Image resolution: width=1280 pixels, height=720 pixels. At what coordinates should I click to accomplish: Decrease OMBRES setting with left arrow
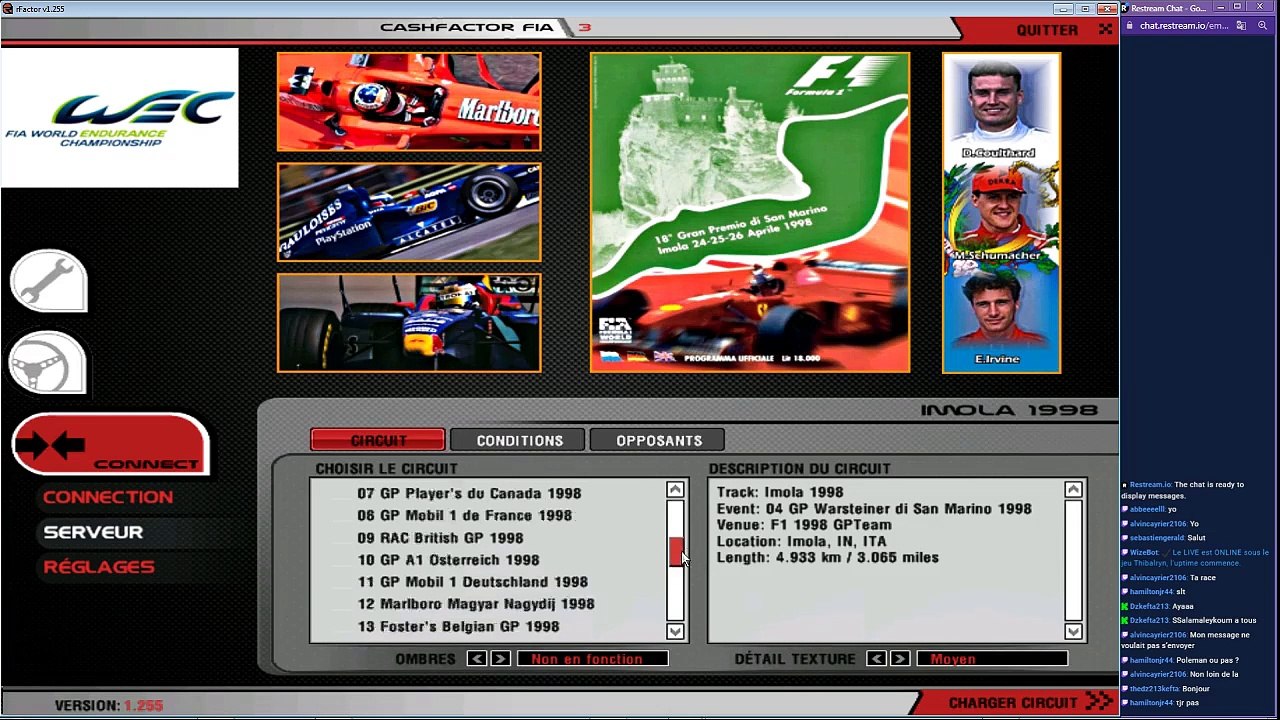click(x=477, y=658)
